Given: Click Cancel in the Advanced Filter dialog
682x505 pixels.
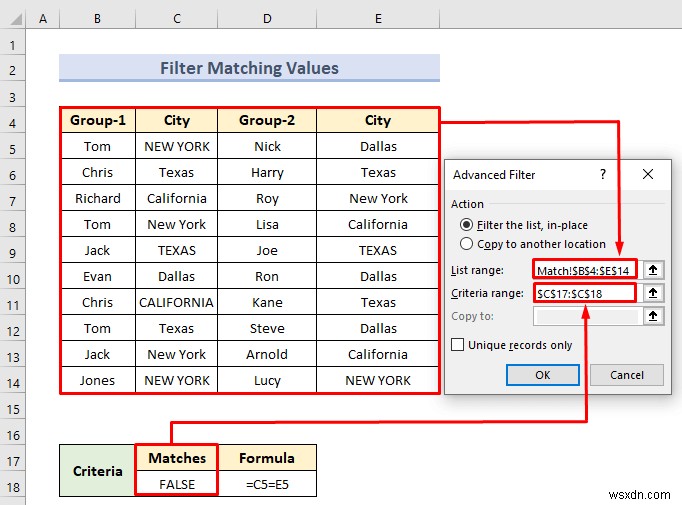Looking at the screenshot, I should [x=626, y=375].
